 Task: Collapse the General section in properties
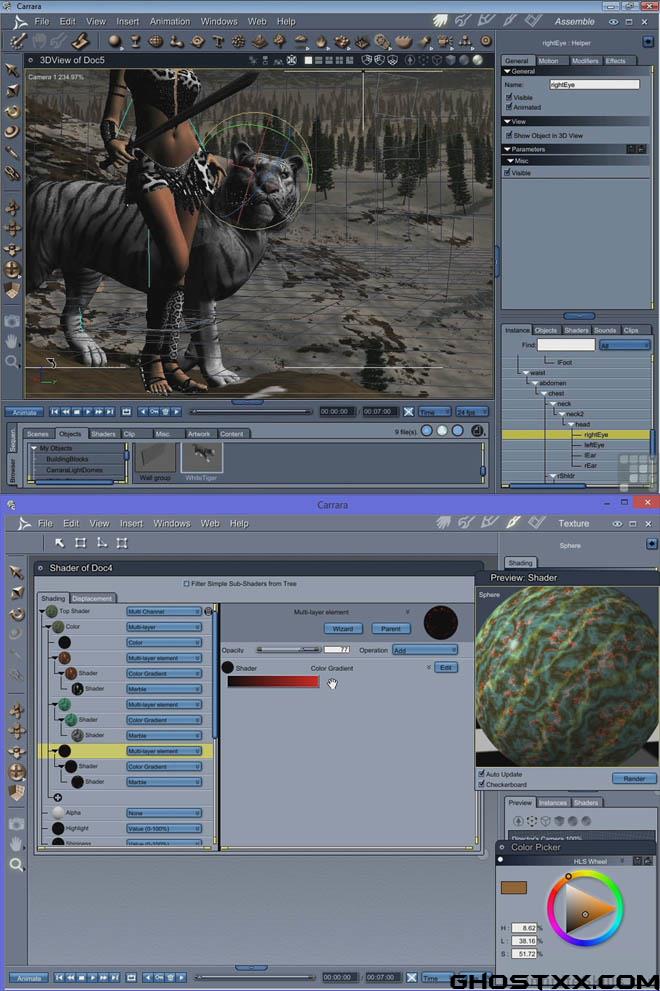click(x=507, y=71)
